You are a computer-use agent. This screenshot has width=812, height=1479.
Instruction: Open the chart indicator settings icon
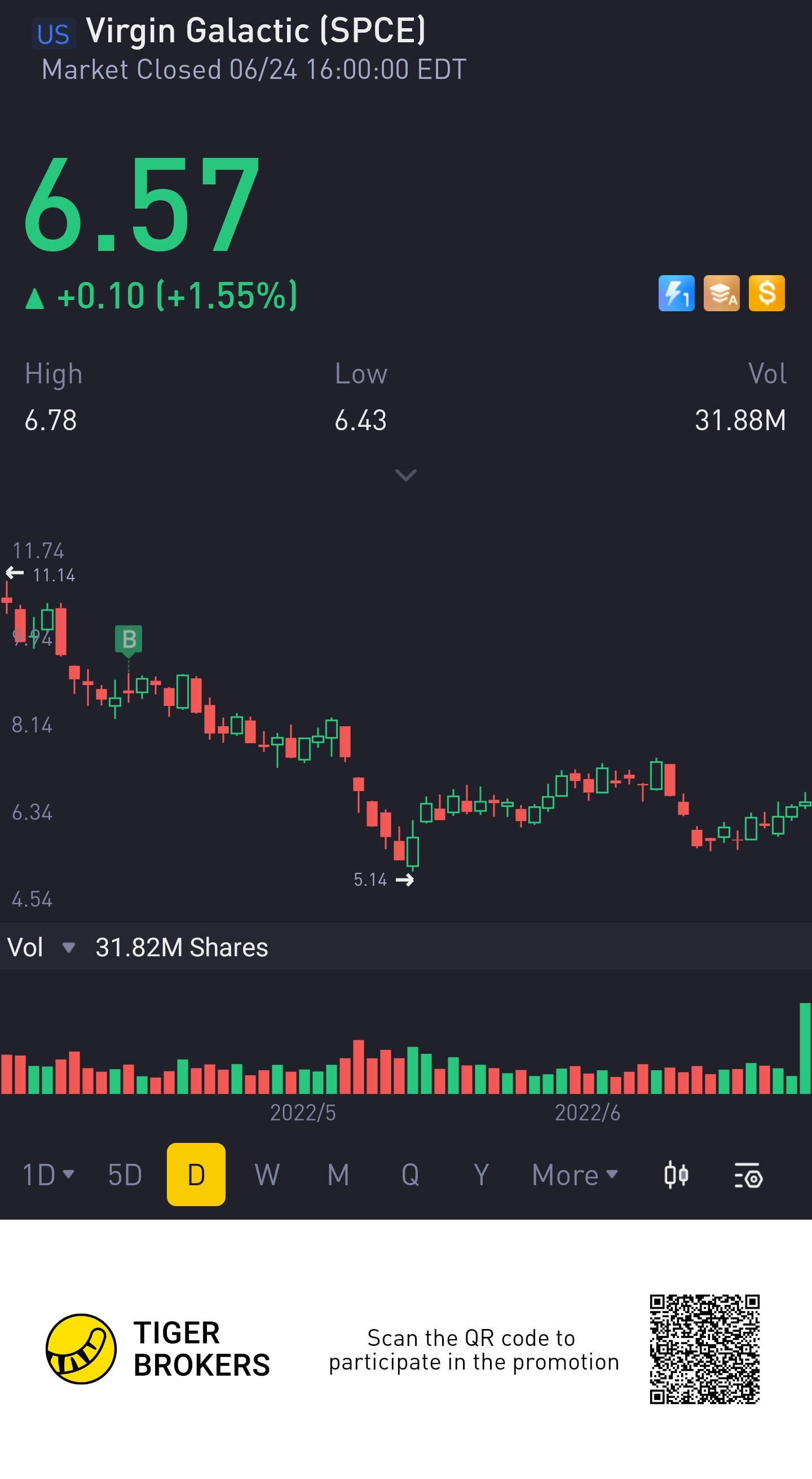click(748, 1175)
